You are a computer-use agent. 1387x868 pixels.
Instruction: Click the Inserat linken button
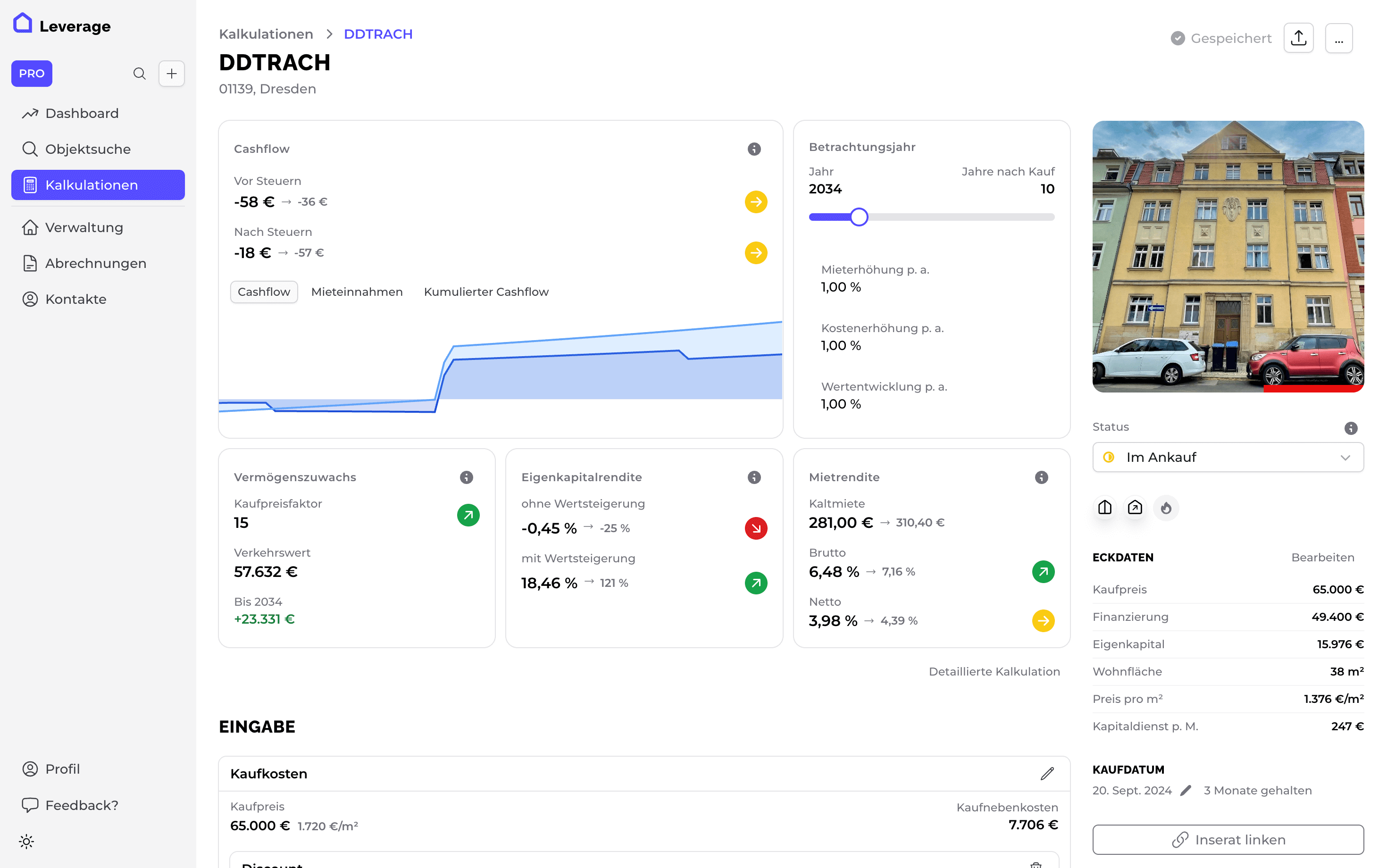coord(1228,840)
